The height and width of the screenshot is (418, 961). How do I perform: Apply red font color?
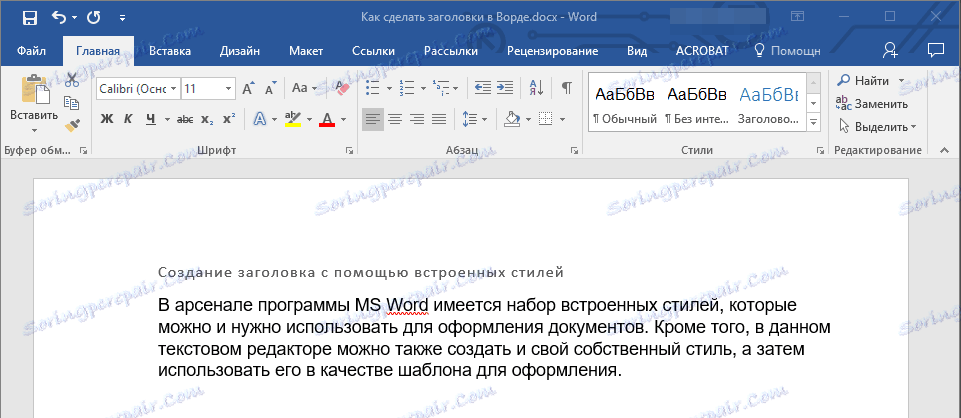click(x=327, y=119)
